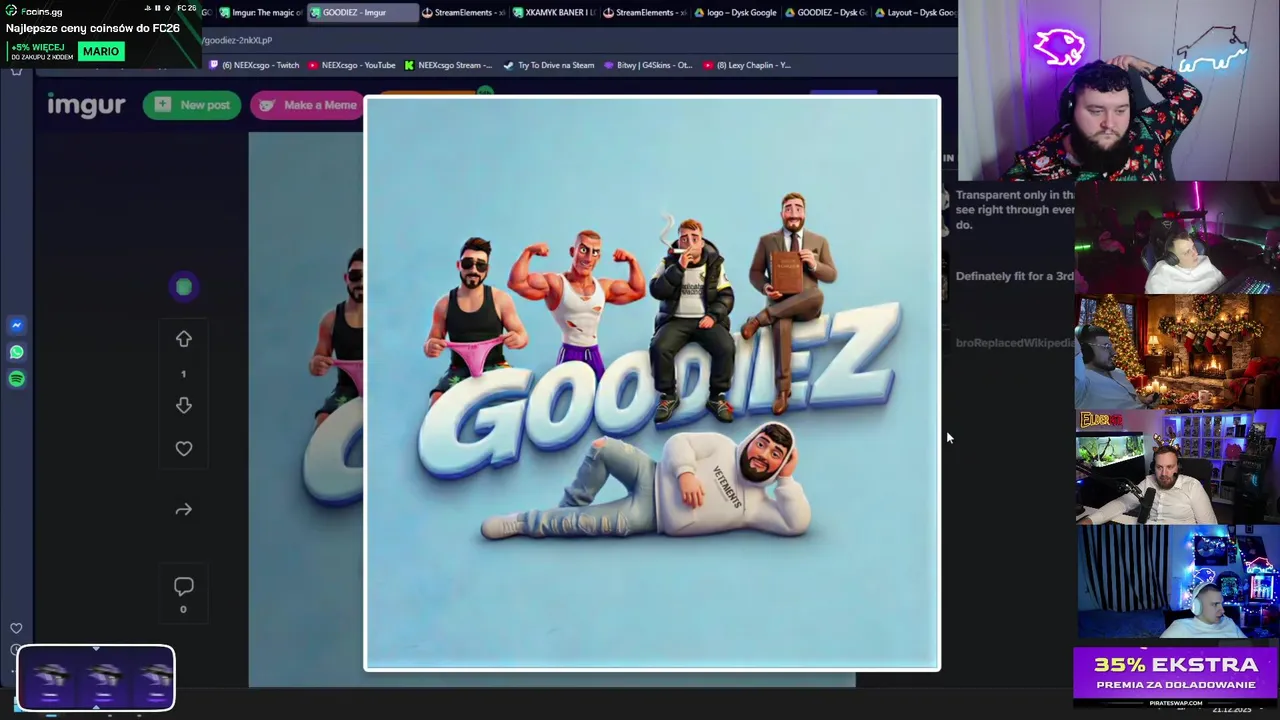Viewport: 1280px width, 720px height.
Task: Open WhatsApp in the browser sidebar
Action: [x=16, y=352]
